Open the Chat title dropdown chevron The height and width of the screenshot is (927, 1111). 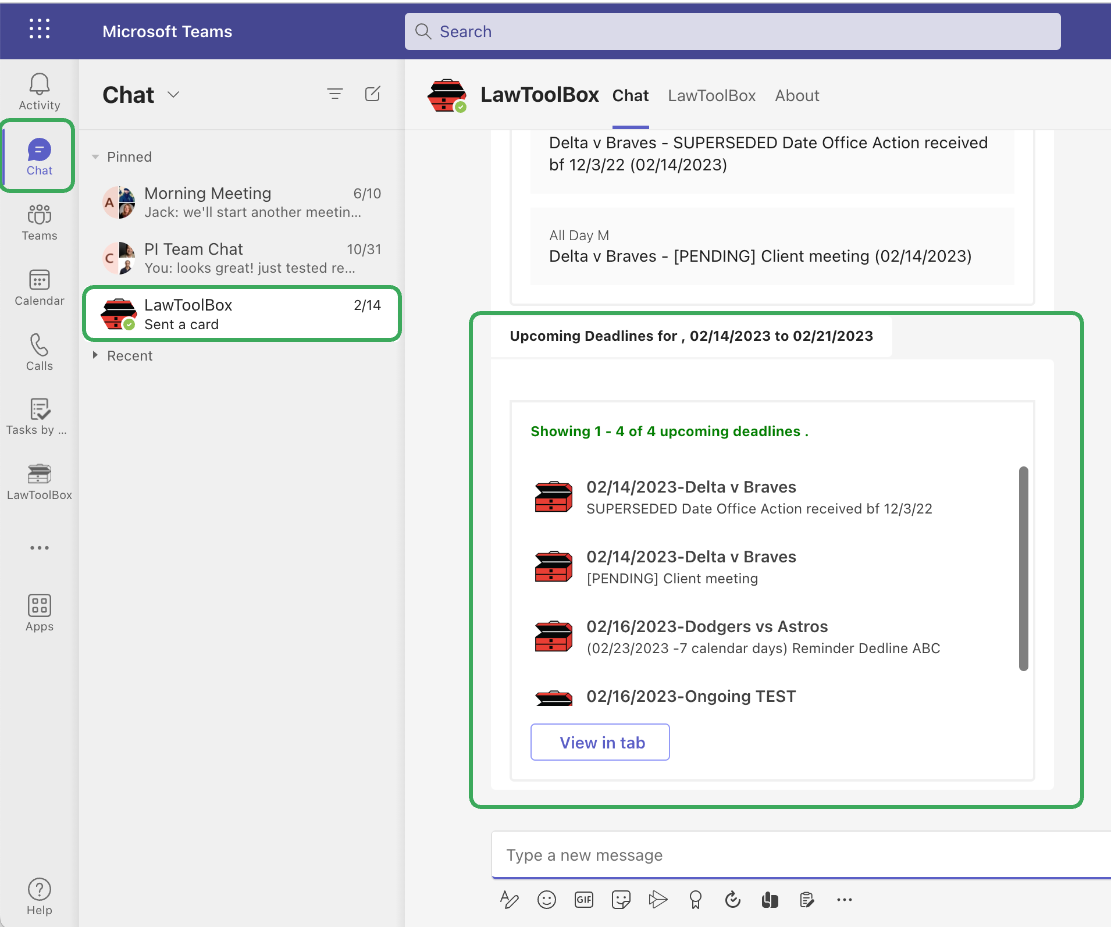(x=174, y=94)
